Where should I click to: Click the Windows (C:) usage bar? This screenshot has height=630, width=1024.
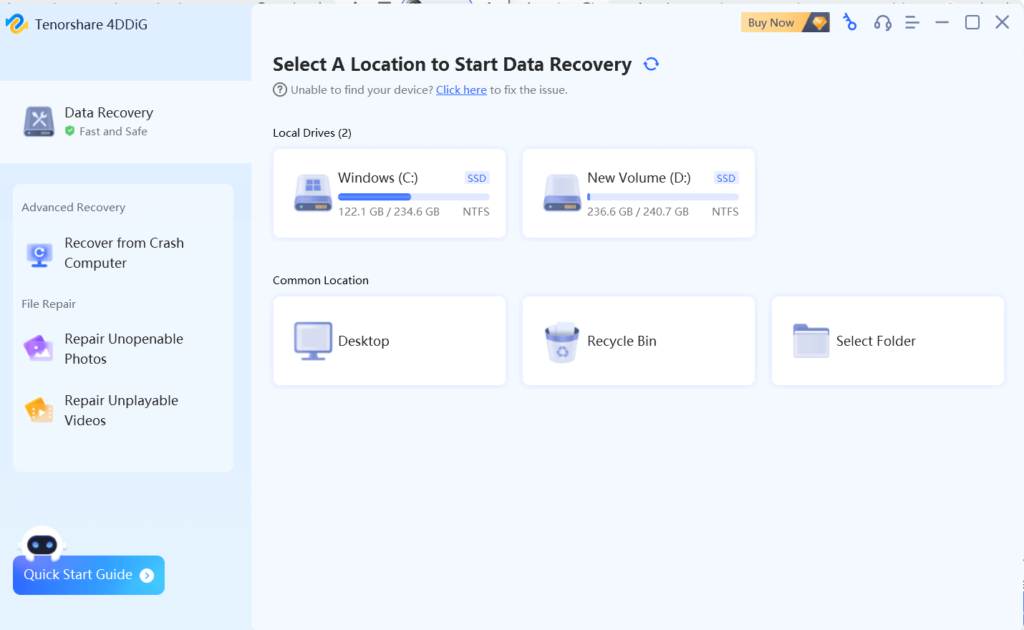(x=413, y=197)
